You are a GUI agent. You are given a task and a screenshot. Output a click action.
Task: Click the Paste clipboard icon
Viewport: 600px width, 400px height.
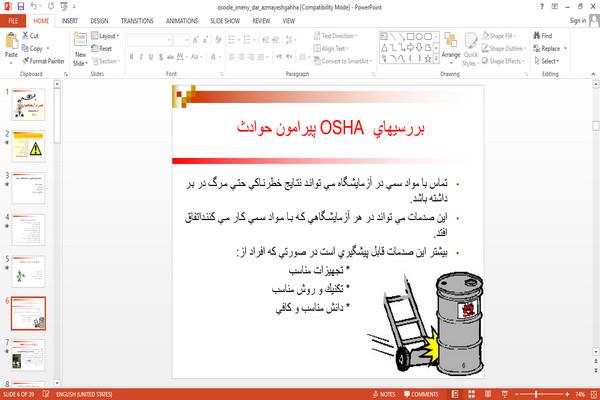click(11, 41)
